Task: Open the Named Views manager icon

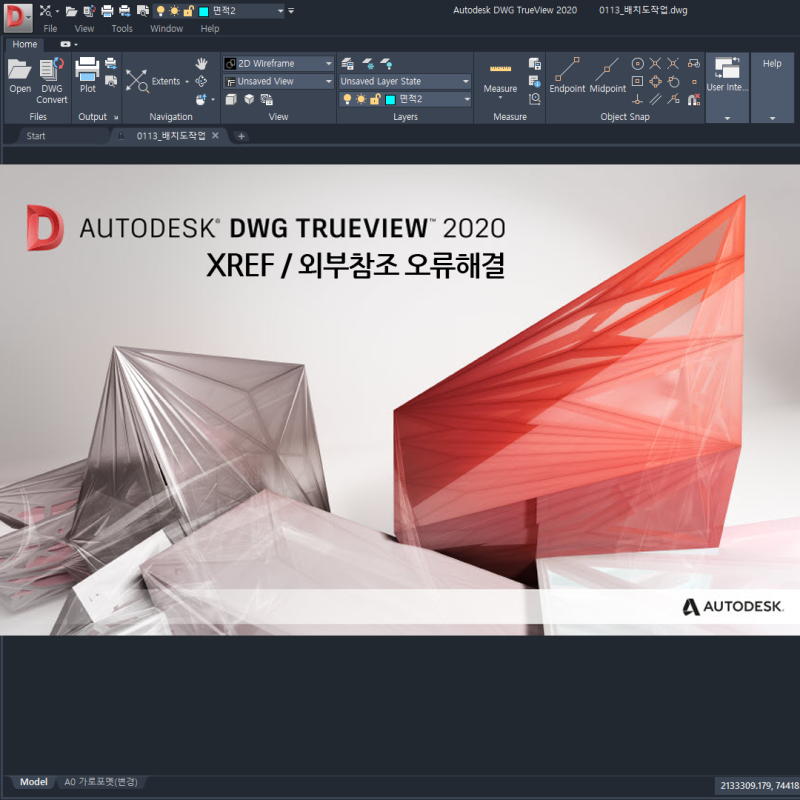Action: 267,99
